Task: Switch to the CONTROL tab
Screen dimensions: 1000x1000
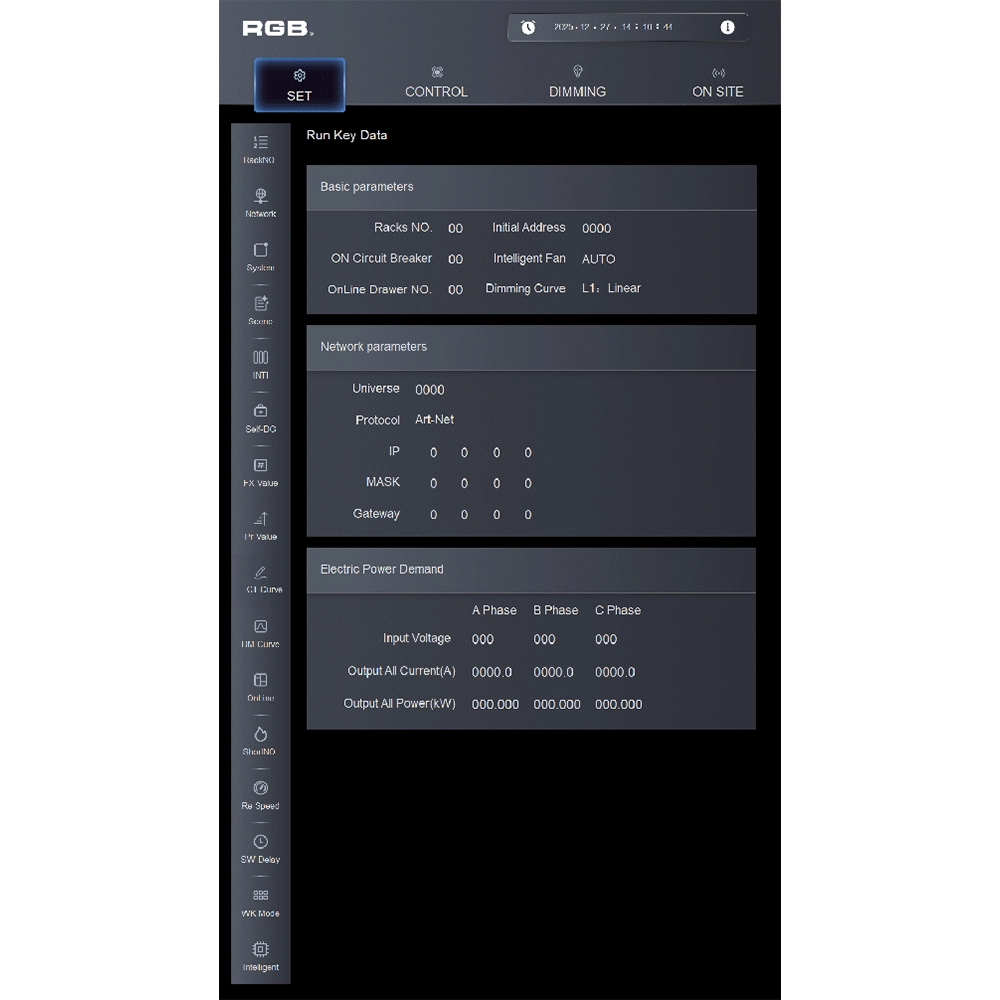Action: tap(436, 82)
